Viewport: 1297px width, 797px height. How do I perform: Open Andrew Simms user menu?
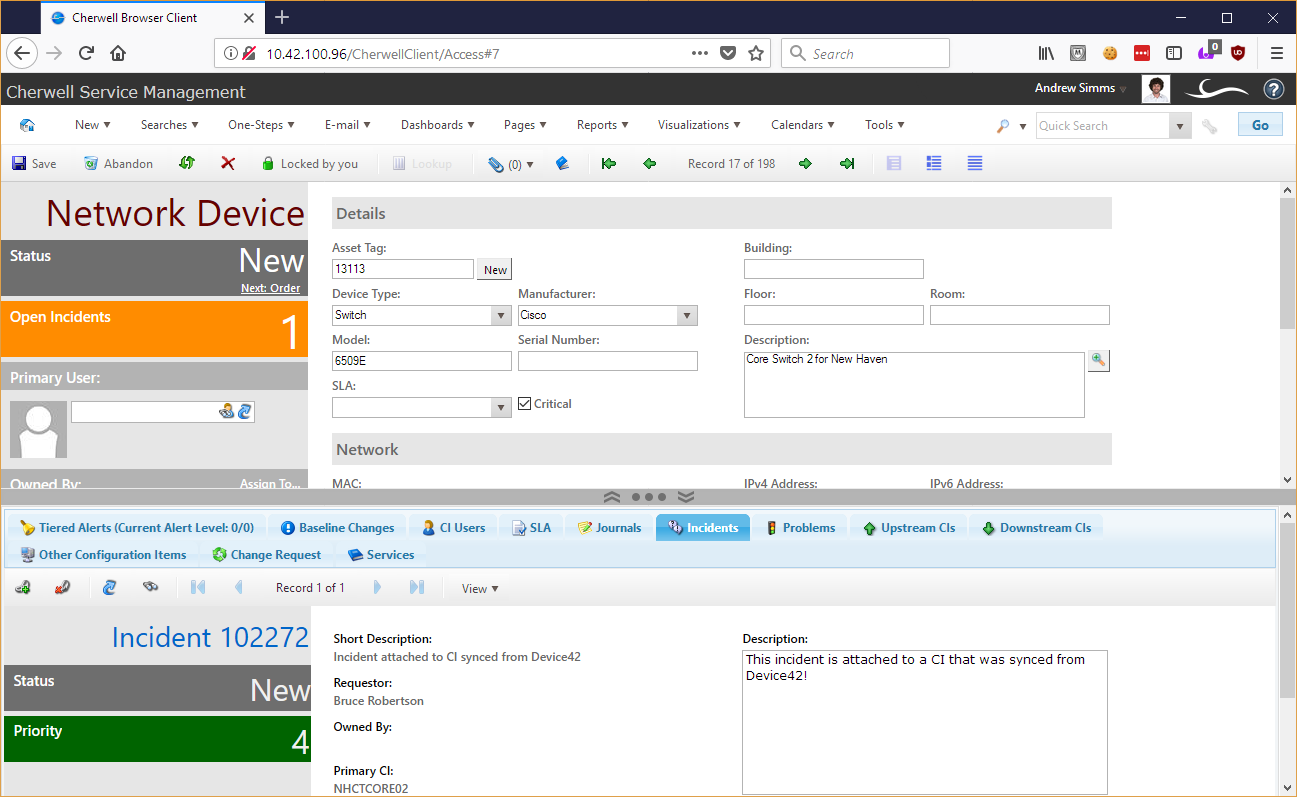(1080, 89)
